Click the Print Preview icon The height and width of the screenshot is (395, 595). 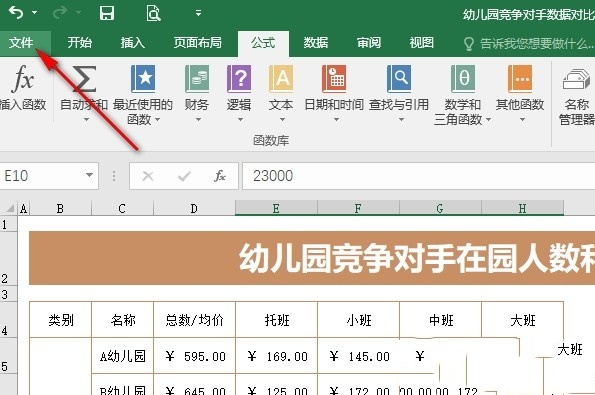click(153, 13)
